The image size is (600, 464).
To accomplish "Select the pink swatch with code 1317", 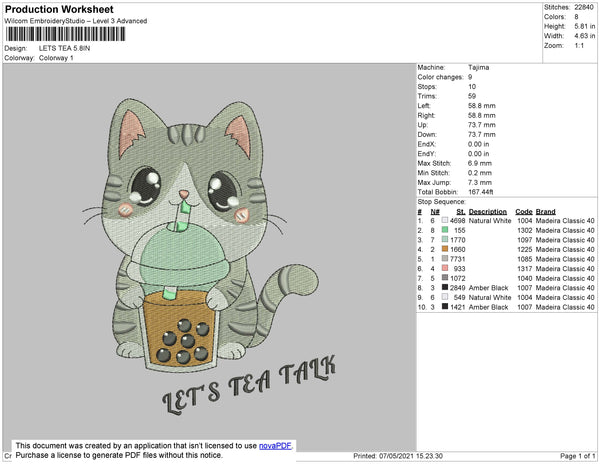I will point(445,268).
